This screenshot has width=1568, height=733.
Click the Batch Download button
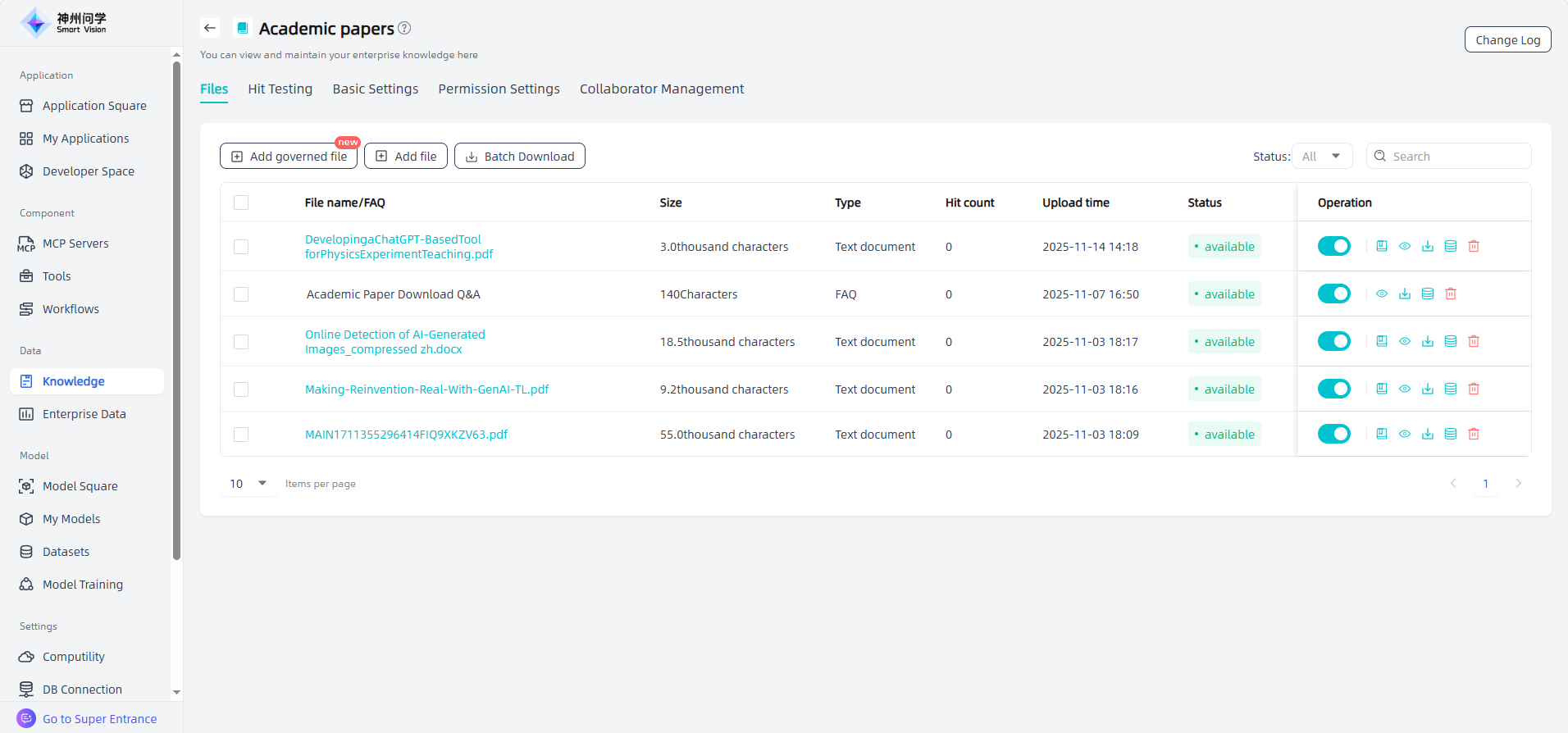519,156
